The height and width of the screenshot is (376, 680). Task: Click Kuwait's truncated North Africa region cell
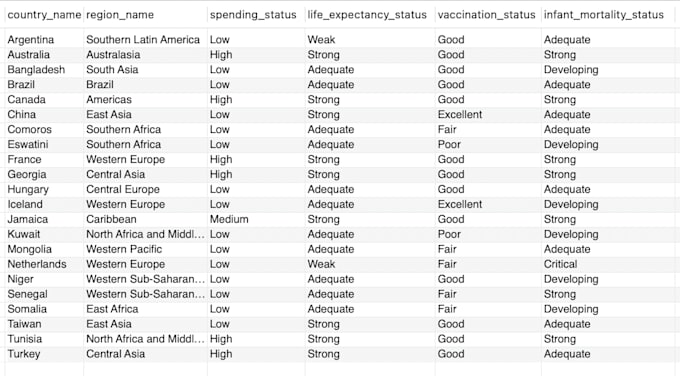tap(145, 234)
